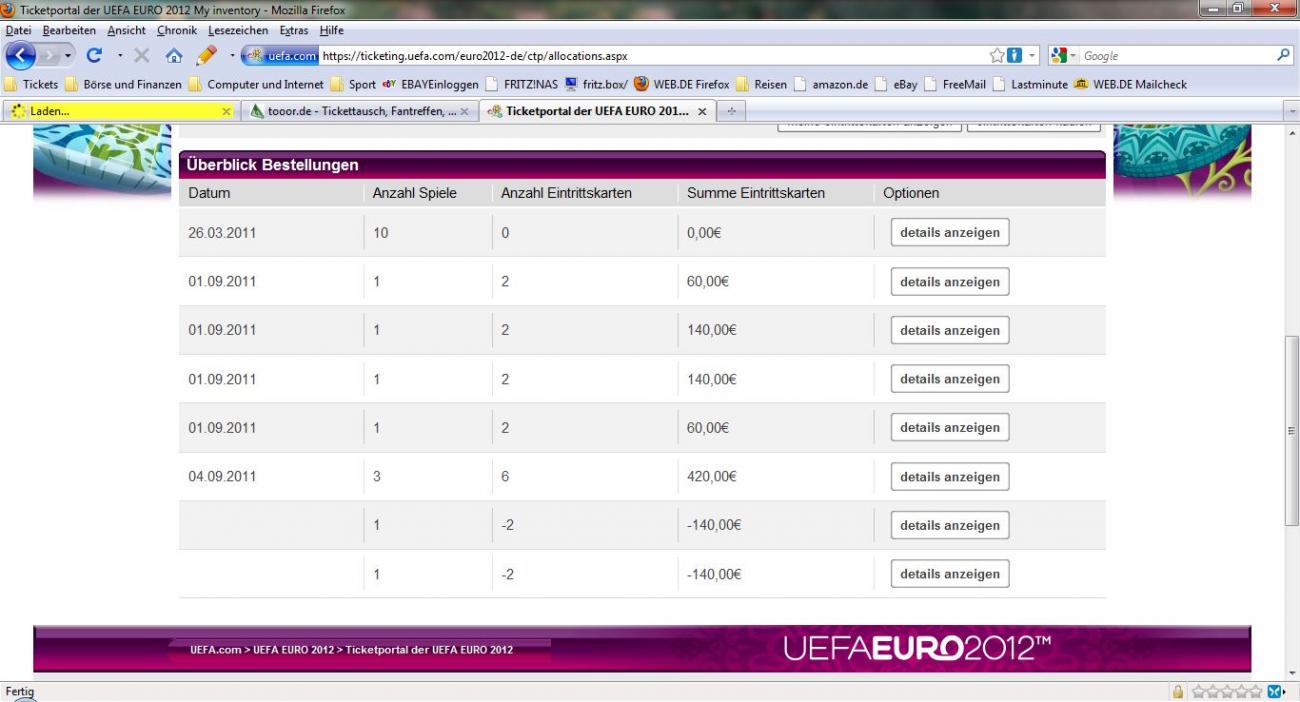Screen dimensions: 1300x702
Task: Click the vertical page scrollbar thumb
Action: click(1291, 430)
